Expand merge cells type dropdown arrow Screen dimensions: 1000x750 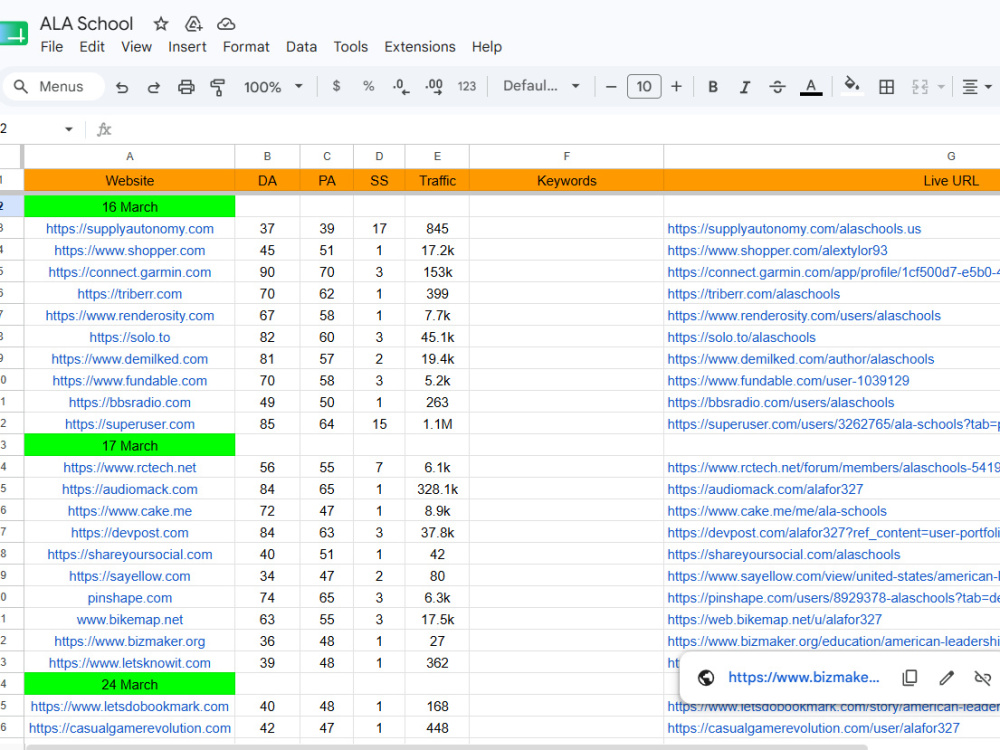tap(941, 87)
